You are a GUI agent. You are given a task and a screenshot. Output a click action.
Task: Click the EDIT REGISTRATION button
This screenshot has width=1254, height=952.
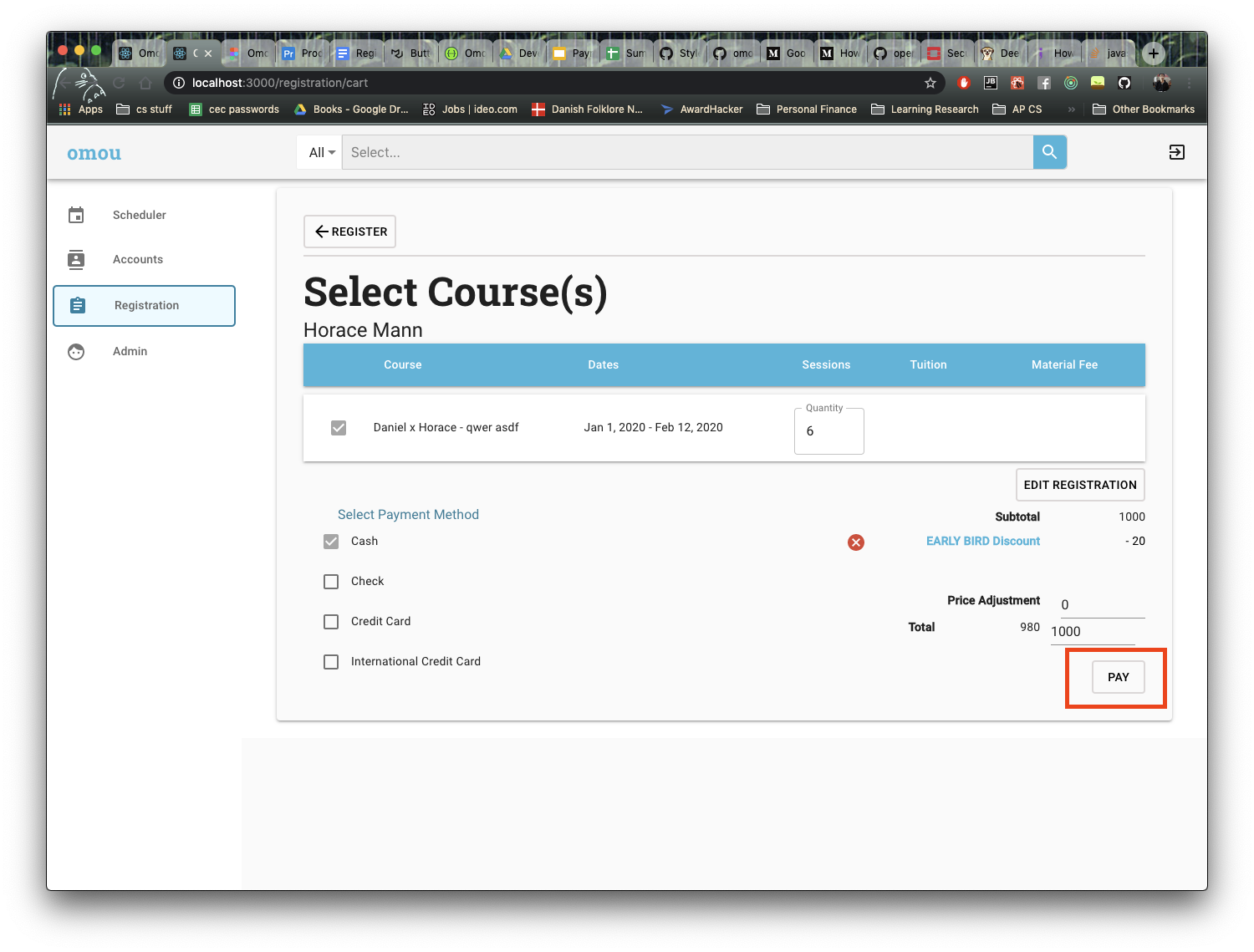pyautogui.click(x=1080, y=485)
